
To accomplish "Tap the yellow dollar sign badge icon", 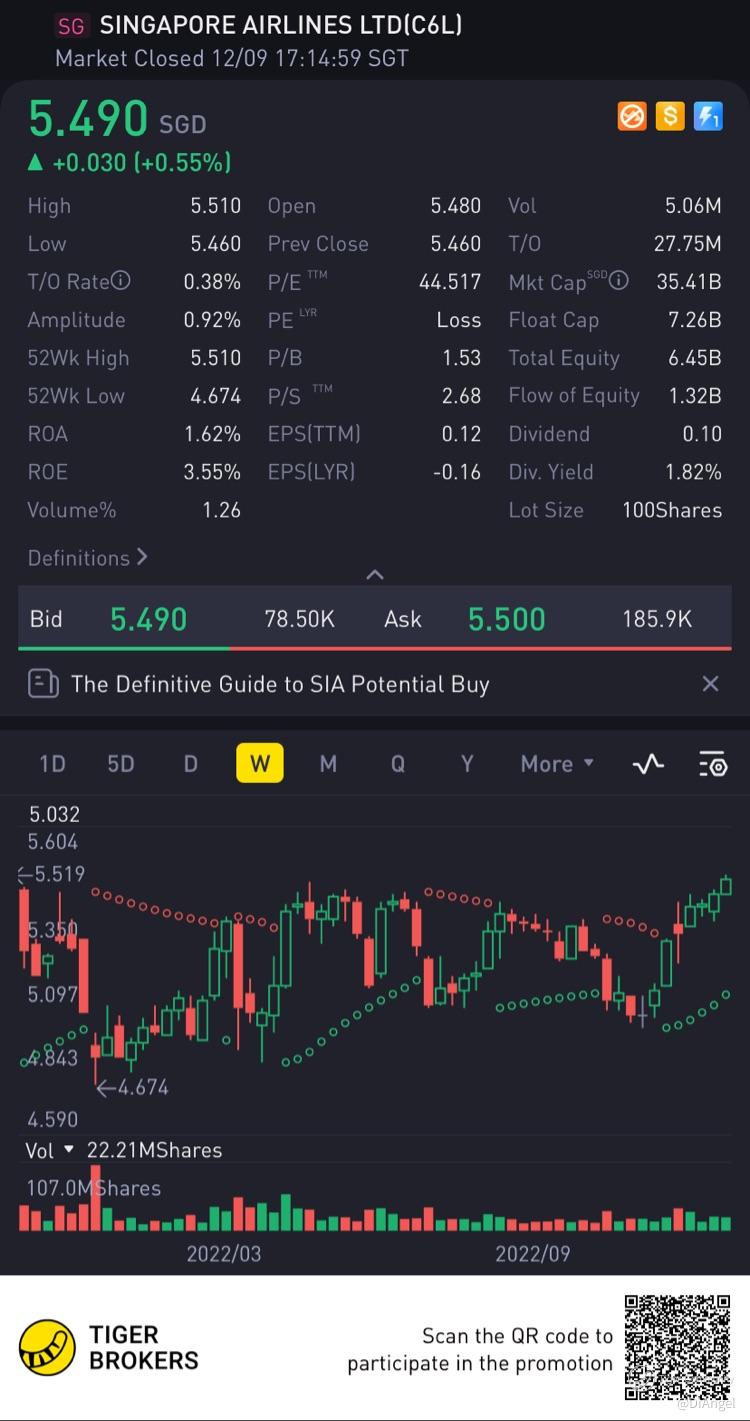I will (670, 117).
